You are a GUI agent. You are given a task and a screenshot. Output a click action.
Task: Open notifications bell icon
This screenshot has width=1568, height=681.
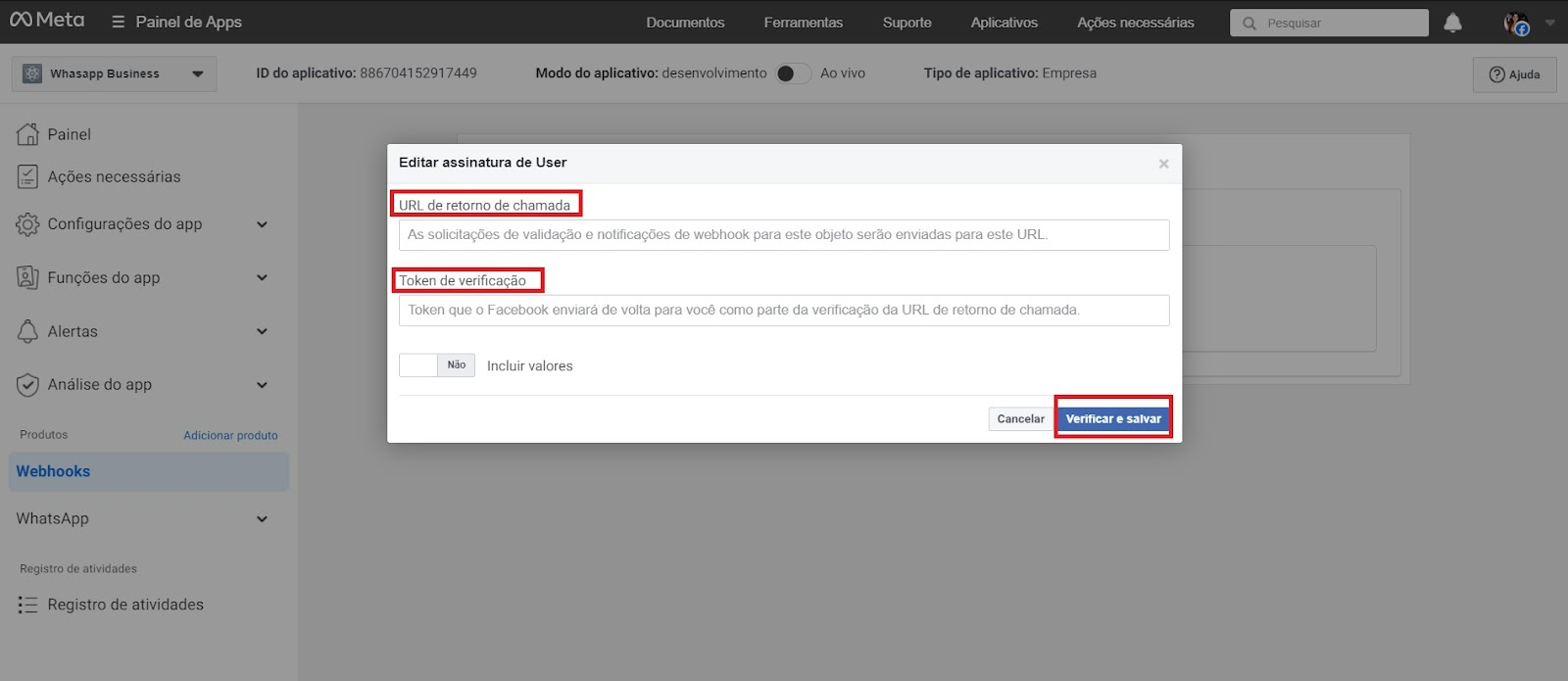[x=1452, y=23]
